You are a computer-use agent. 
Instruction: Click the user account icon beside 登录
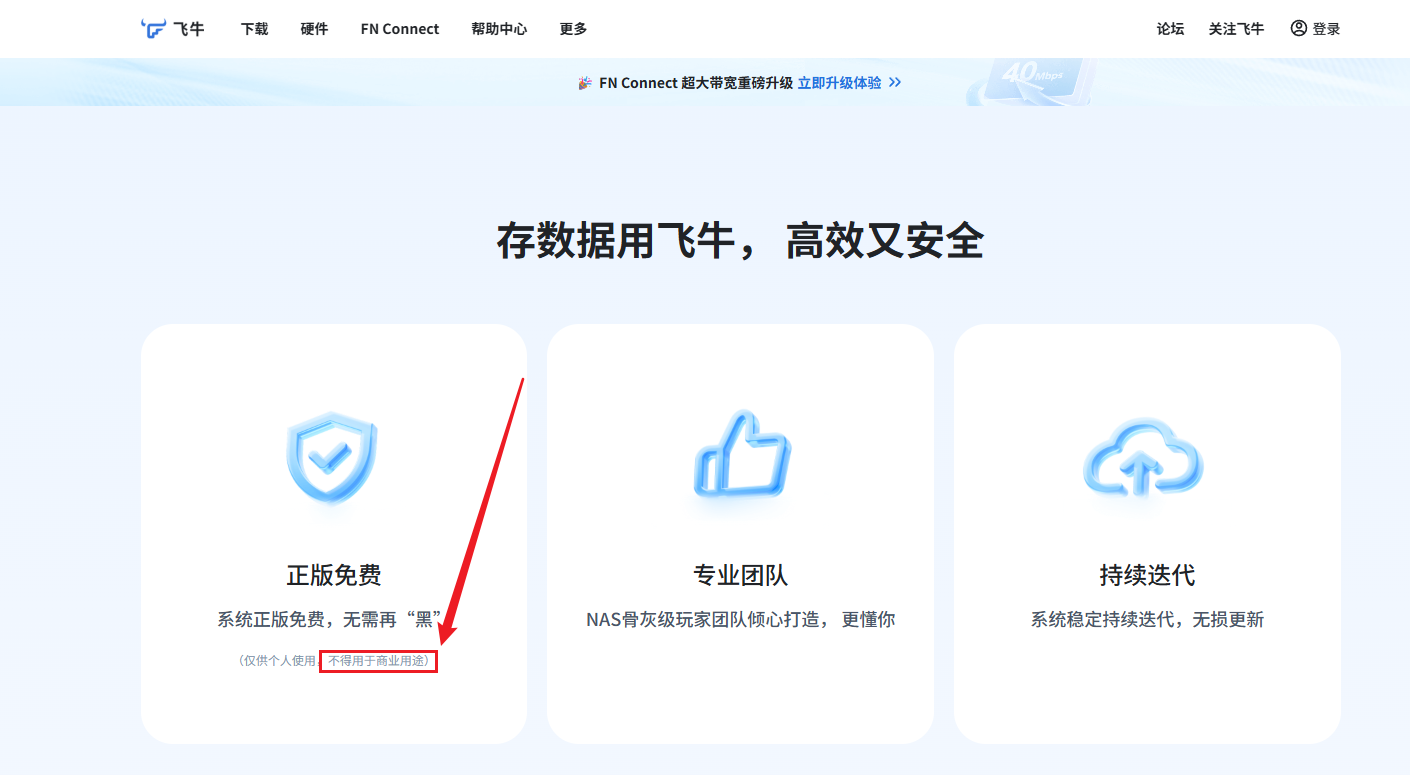point(1299,28)
